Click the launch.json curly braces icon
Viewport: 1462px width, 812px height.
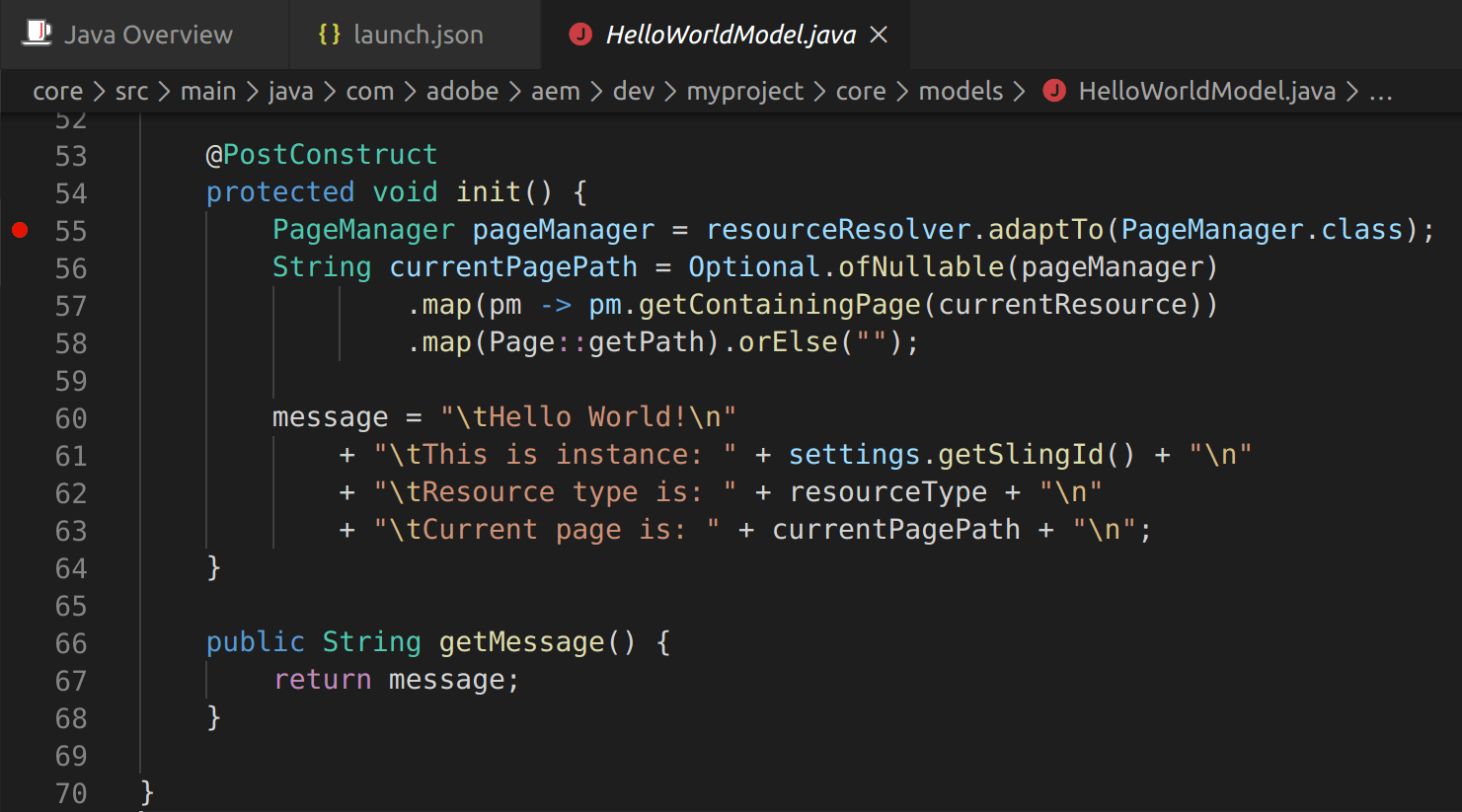click(x=329, y=35)
